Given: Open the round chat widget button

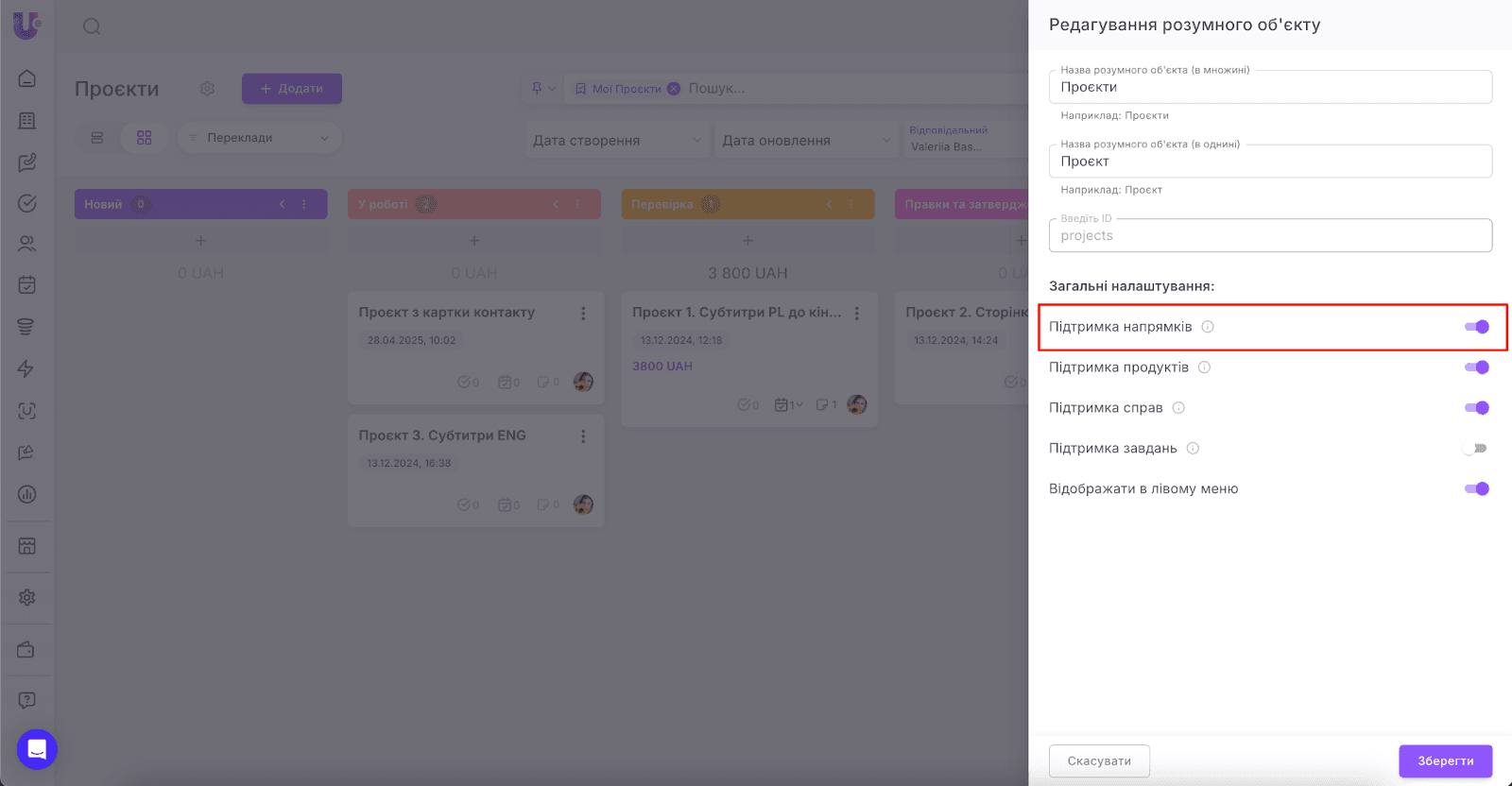Looking at the screenshot, I should [x=37, y=750].
